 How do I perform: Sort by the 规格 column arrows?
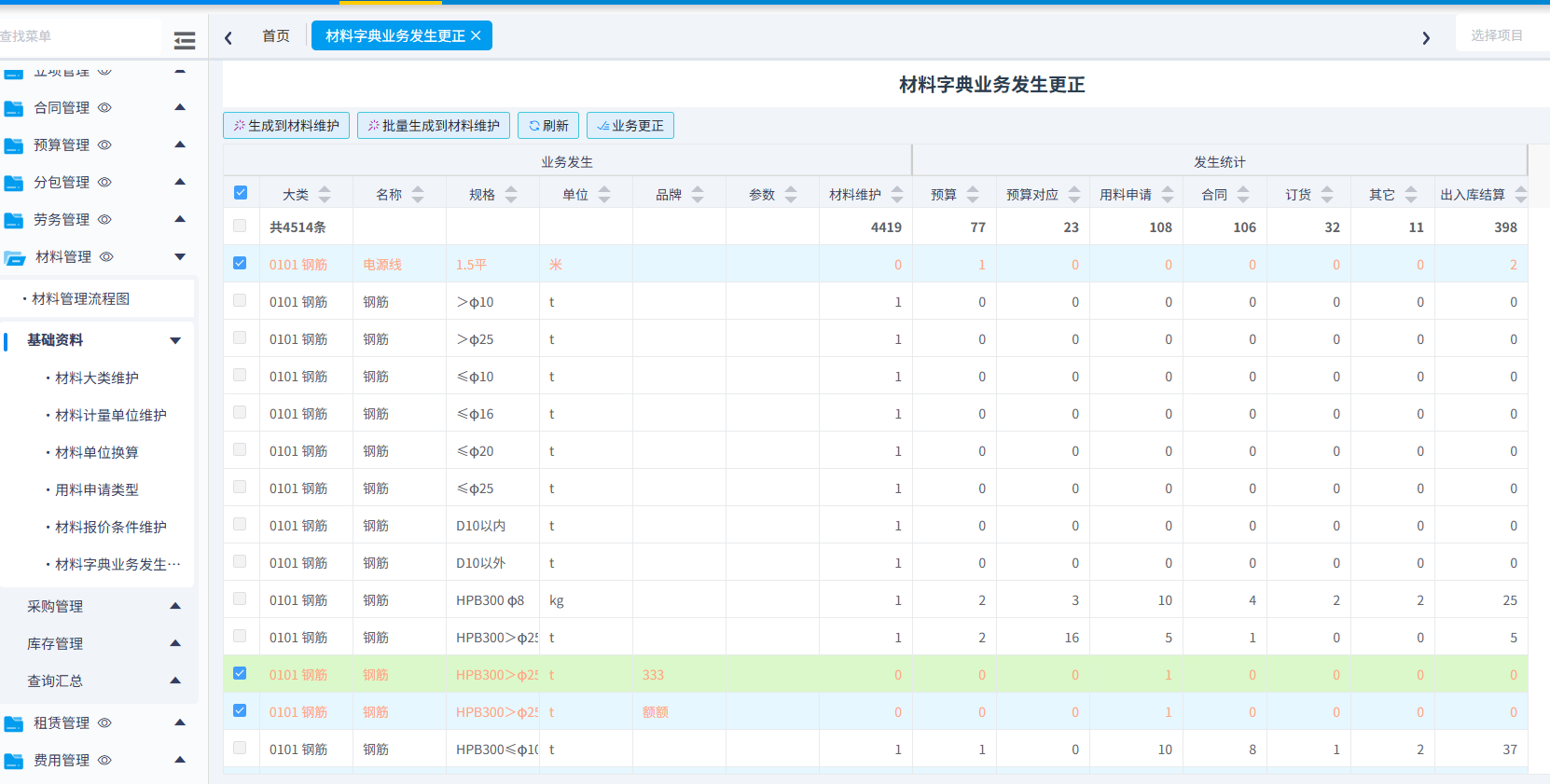point(511,194)
